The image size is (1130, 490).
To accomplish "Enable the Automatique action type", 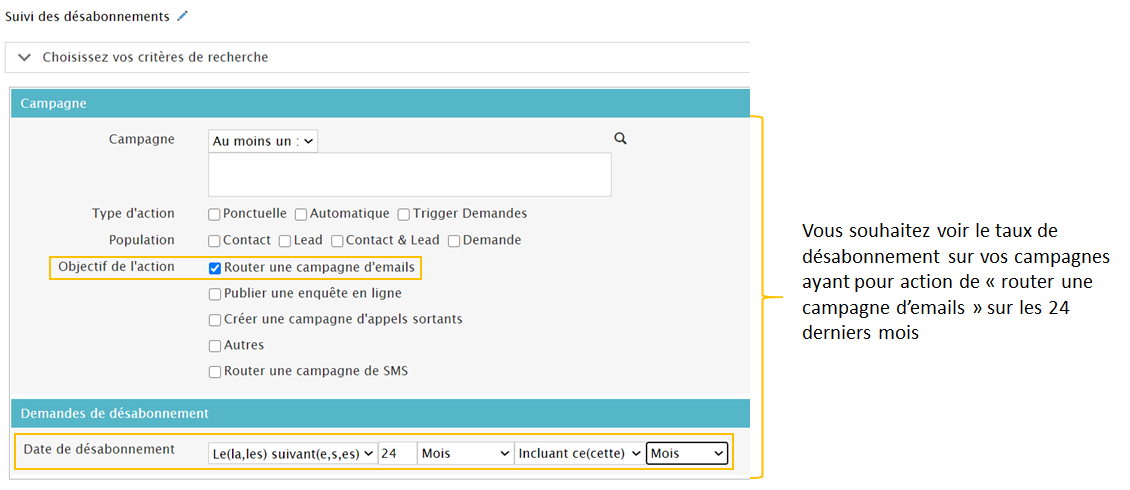I will 301,214.
